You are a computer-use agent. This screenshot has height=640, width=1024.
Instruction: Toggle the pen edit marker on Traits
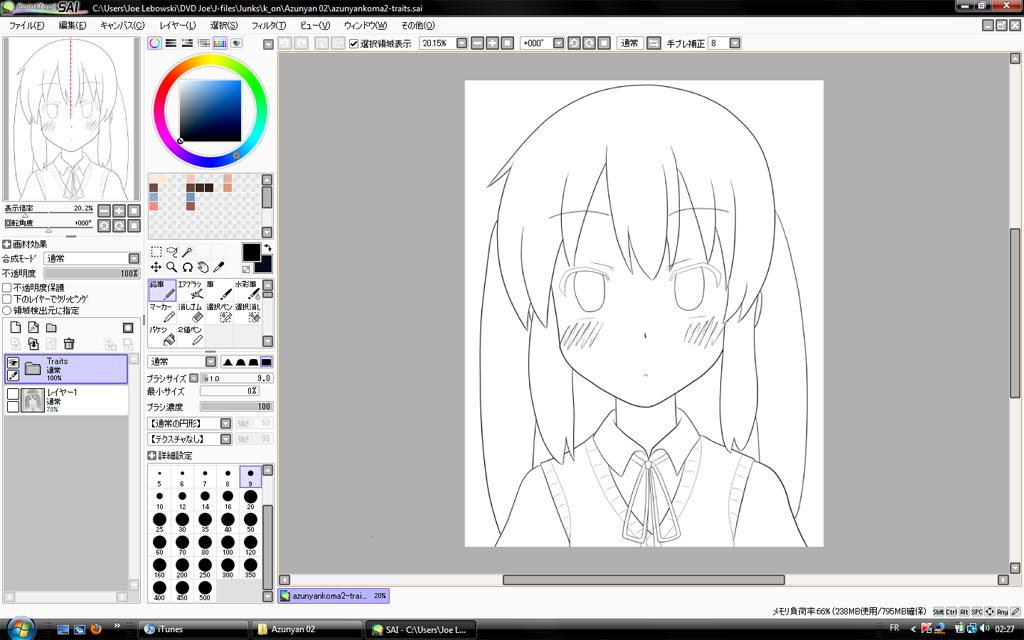[x=12, y=376]
